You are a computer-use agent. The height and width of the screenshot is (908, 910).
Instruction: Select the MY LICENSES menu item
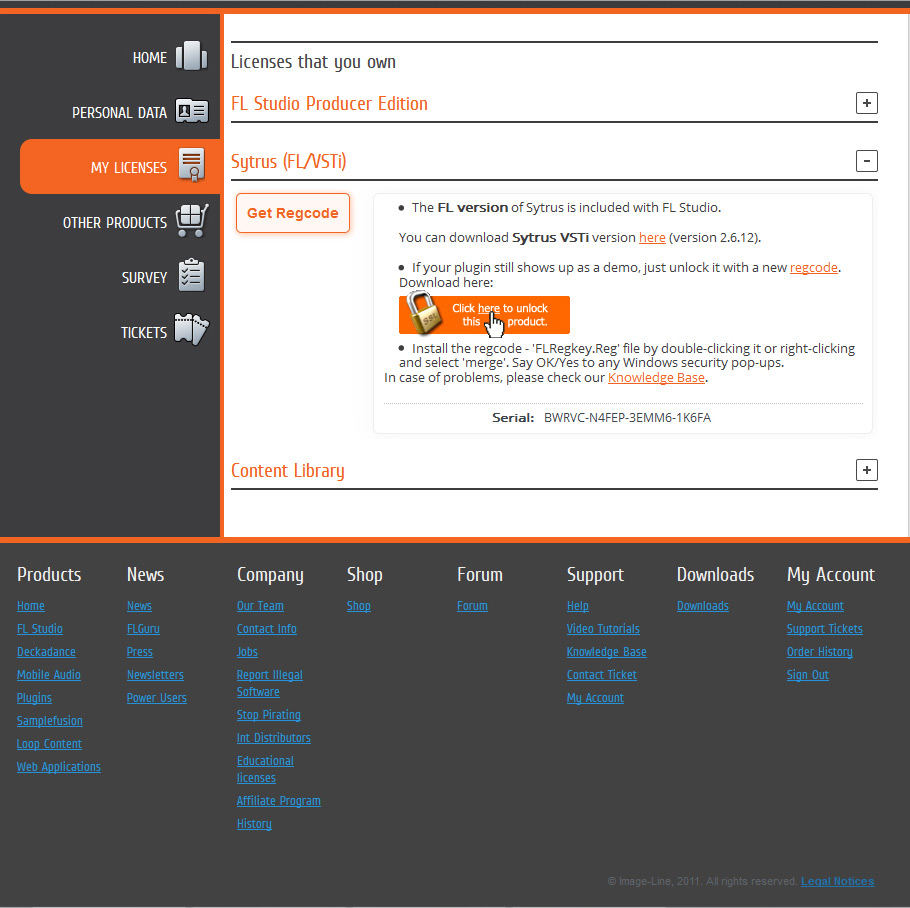120,167
